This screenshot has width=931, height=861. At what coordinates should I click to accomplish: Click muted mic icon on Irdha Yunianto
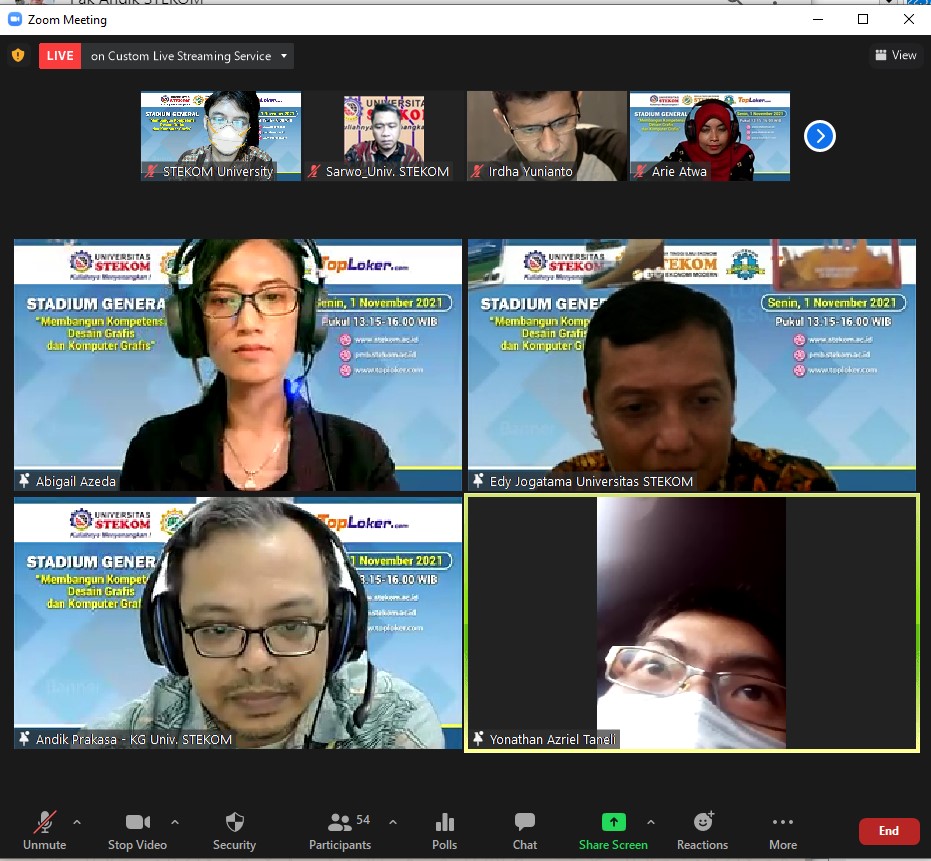(476, 172)
